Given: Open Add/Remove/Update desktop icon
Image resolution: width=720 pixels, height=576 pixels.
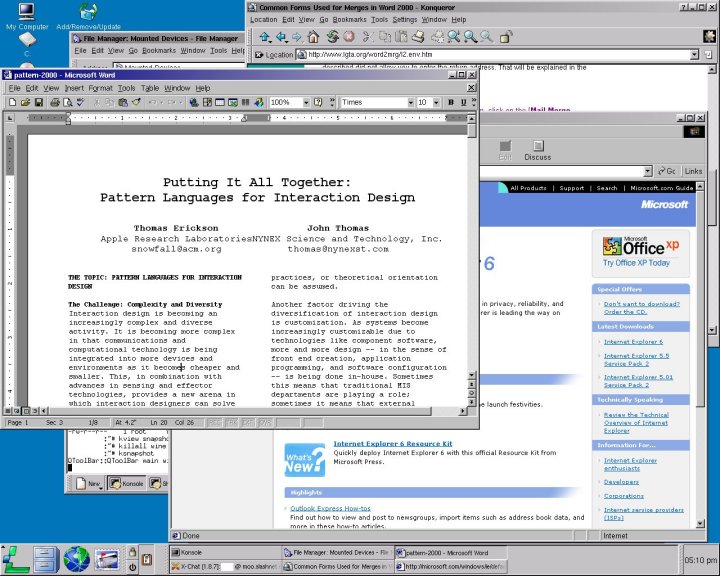Looking at the screenshot, I should coord(88,17).
